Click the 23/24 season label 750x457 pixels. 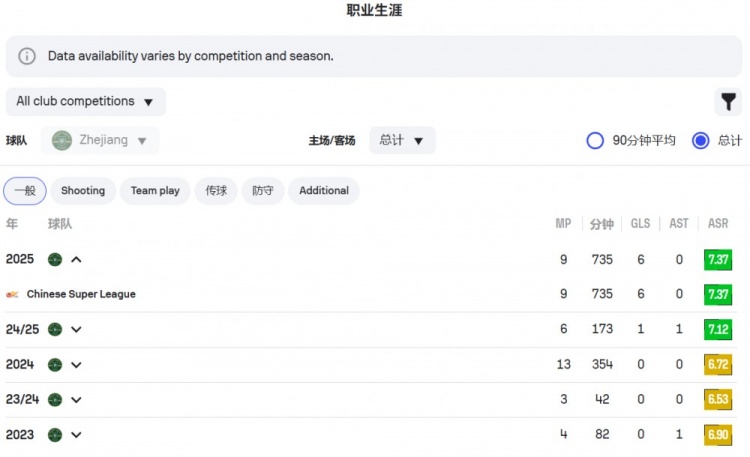22,400
